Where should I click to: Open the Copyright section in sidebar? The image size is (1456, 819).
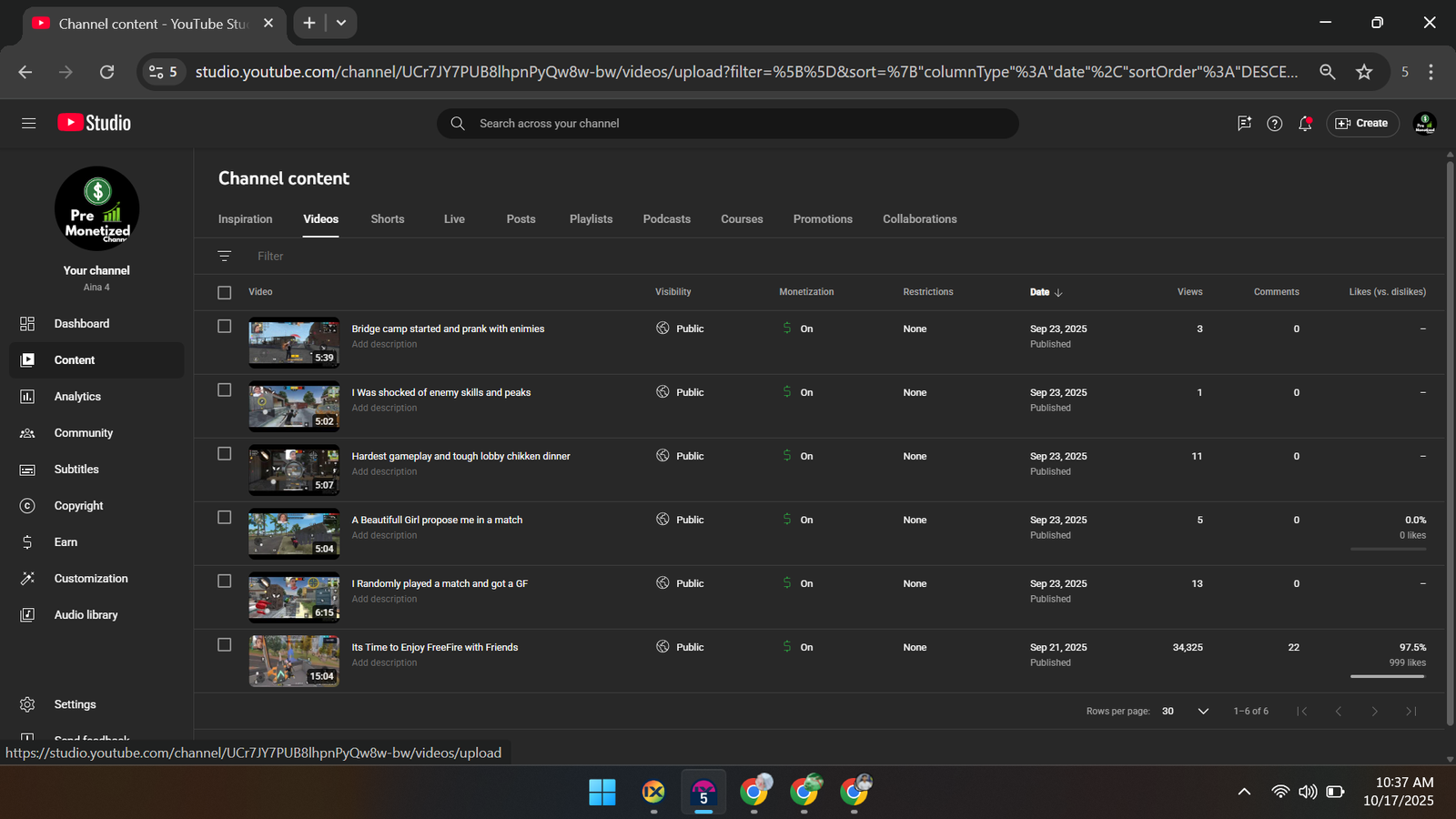coord(78,506)
